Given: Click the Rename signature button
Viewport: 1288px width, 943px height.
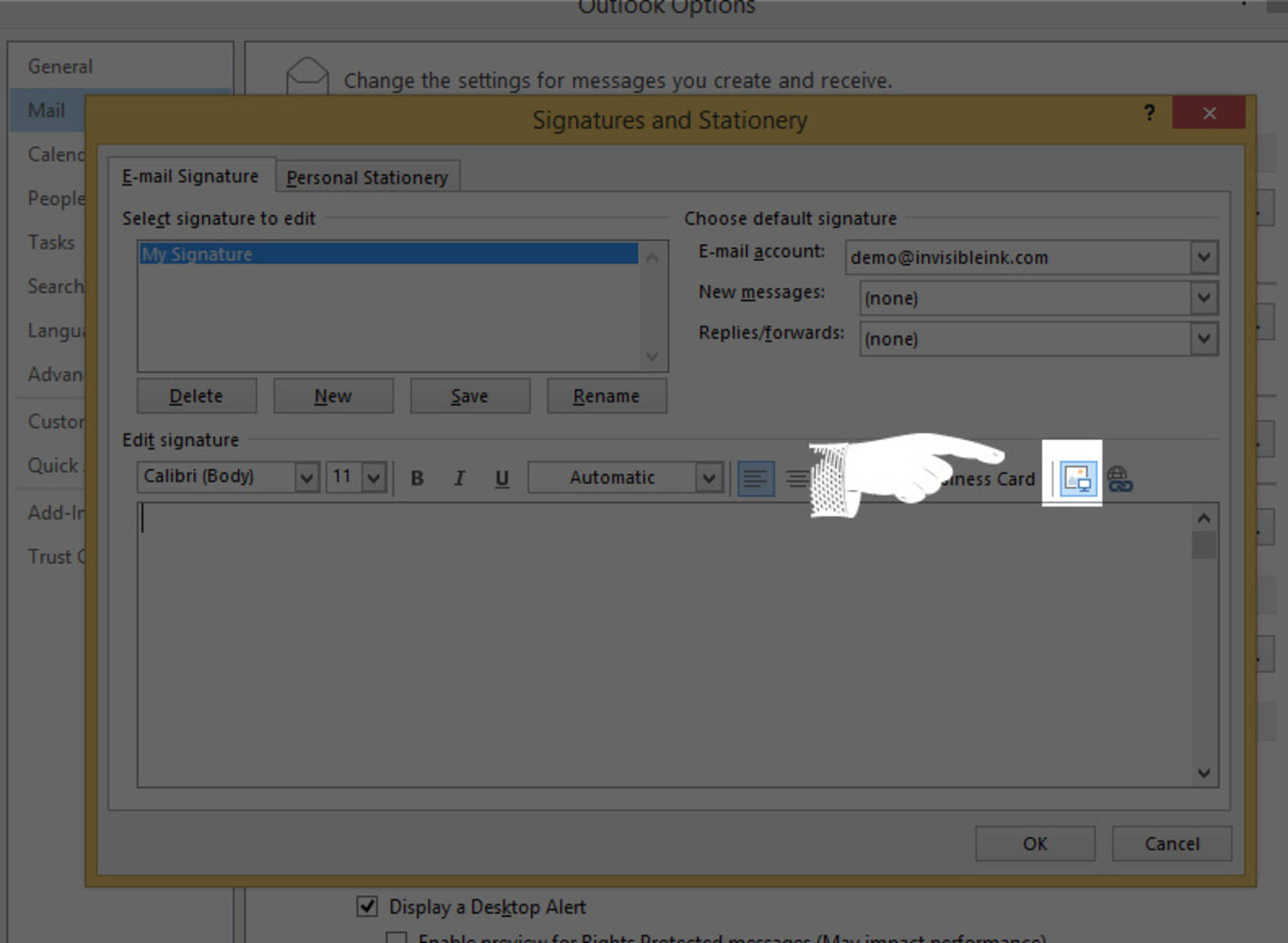Looking at the screenshot, I should coord(607,396).
